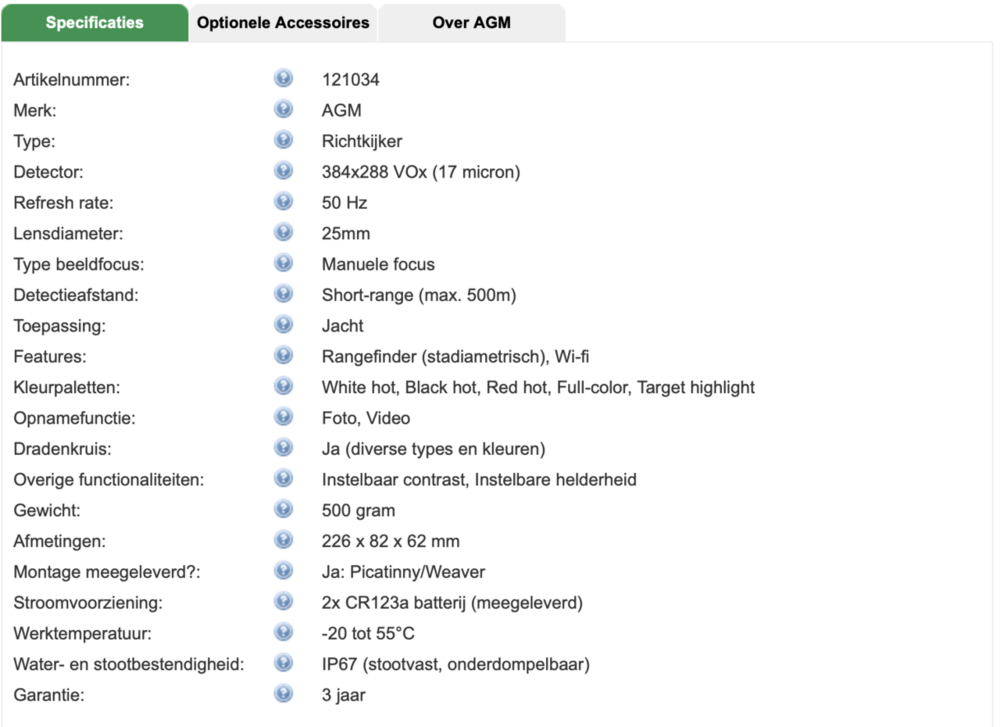Select the help icon next to Lensdiameter
Image resolution: width=1000 pixels, height=727 pixels.
pyautogui.click(x=283, y=232)
